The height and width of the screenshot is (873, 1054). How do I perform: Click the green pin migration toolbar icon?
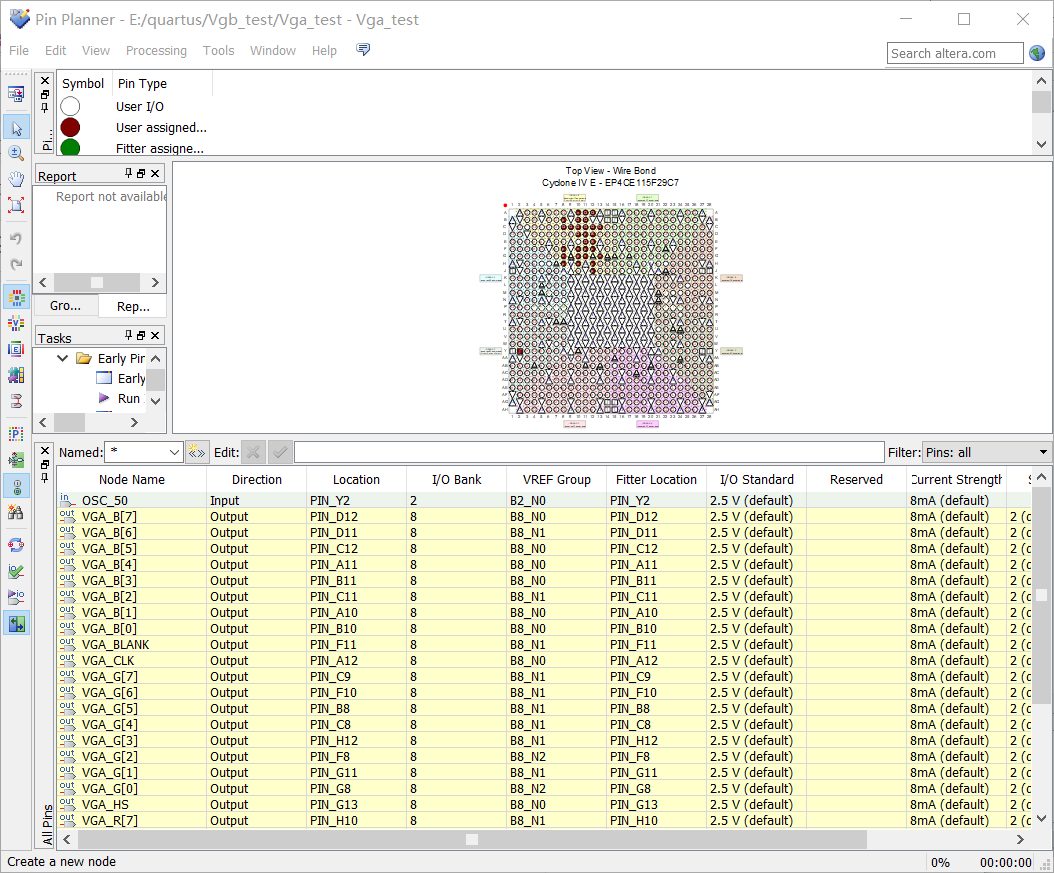point(16,460)
